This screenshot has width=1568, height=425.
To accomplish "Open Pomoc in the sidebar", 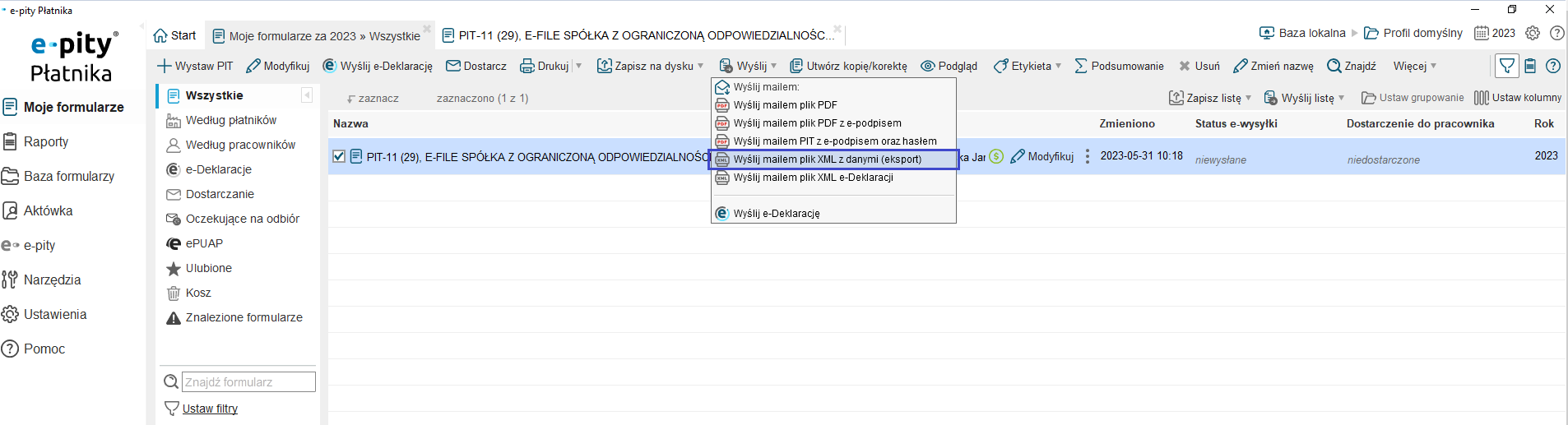I will click(x=34, y=349).
